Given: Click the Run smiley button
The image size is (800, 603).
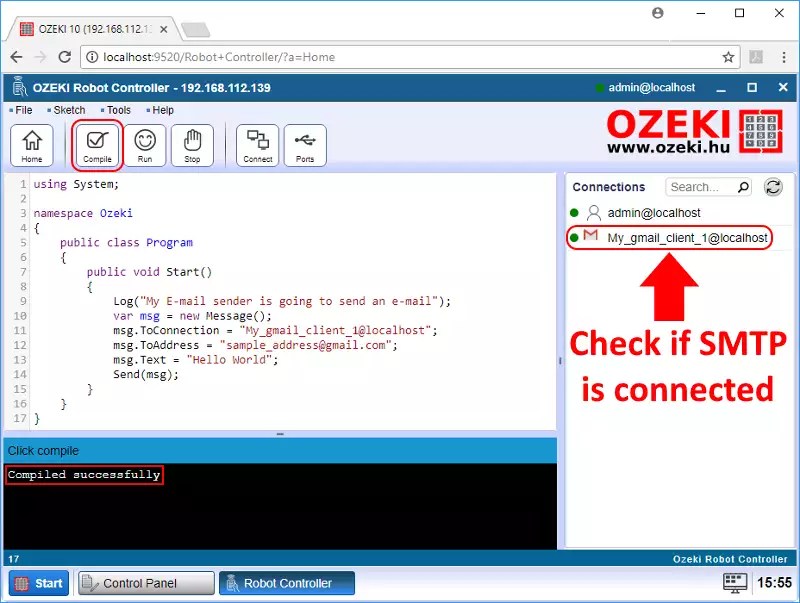Looking at the screenshot, I should click(145, 145).
